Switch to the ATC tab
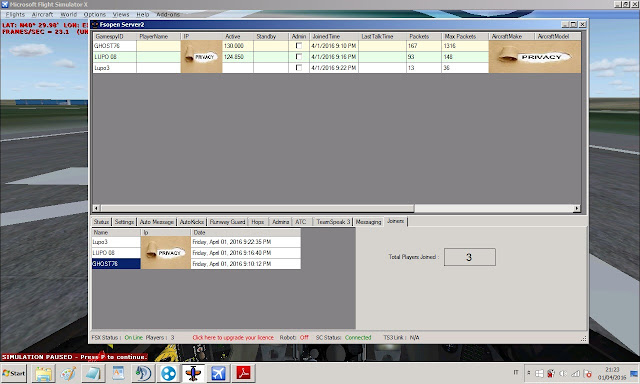Screen dimensions: 640x384 tap(301, 222)
